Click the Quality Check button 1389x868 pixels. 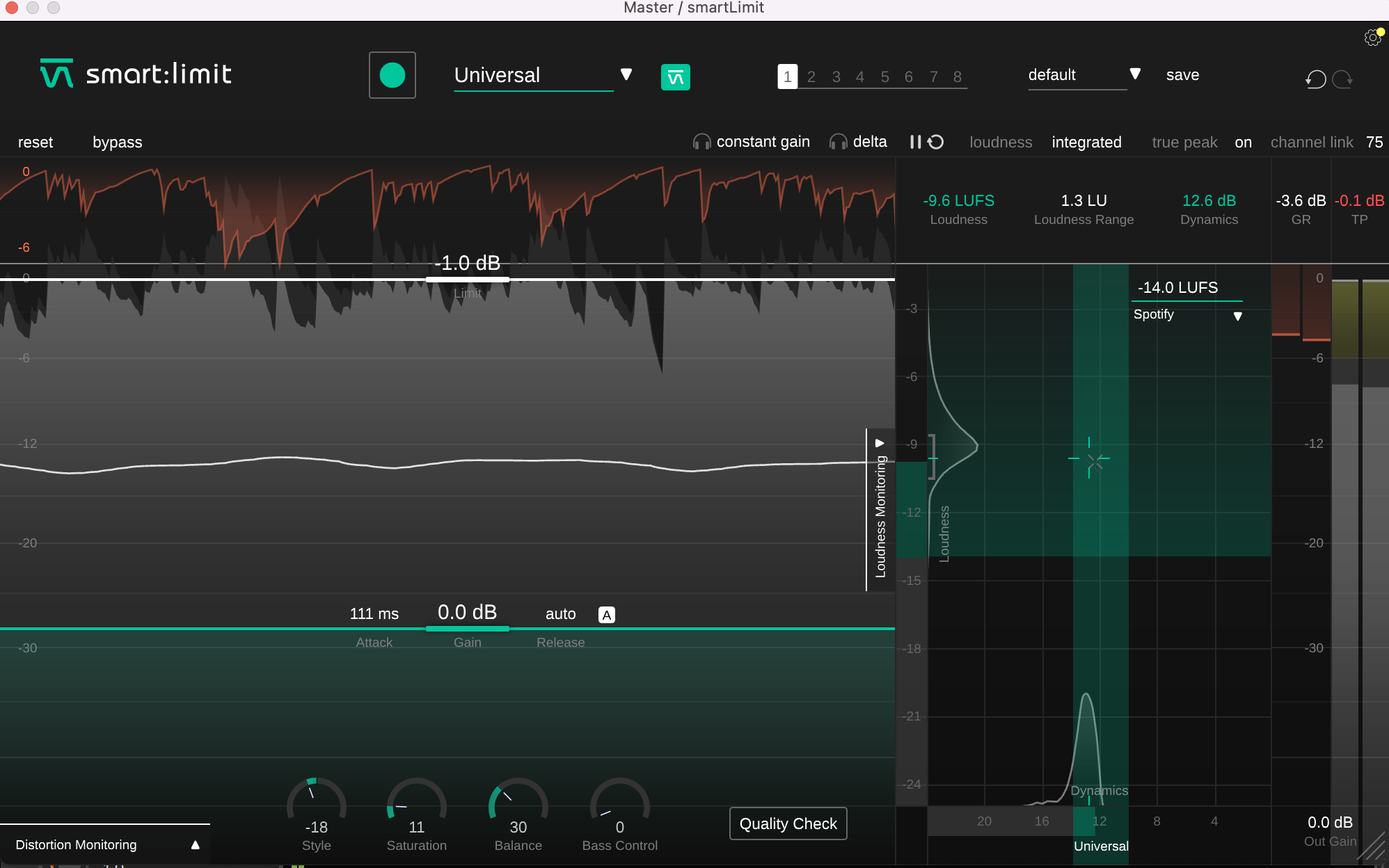(x=789, y=824)
